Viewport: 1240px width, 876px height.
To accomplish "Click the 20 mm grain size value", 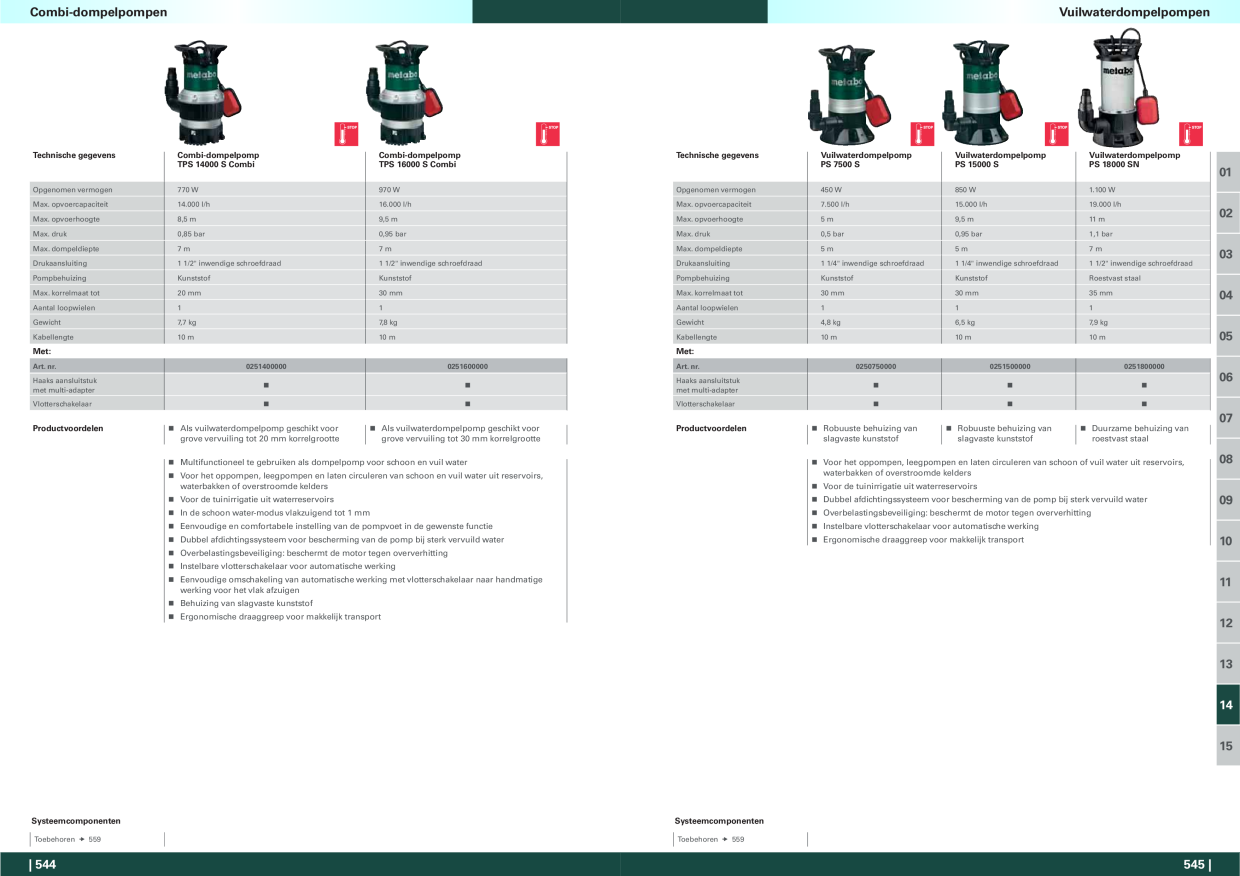I will point(189,293).
